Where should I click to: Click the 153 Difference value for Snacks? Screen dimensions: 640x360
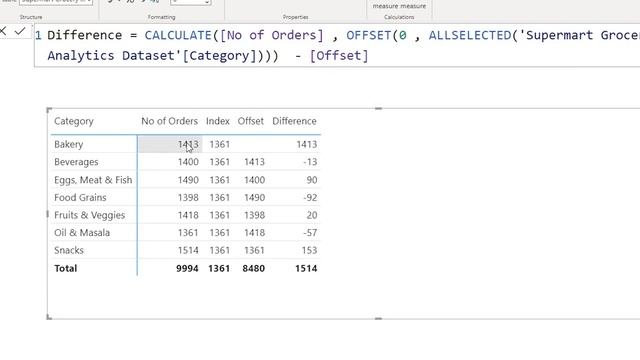tap(309, 250)
